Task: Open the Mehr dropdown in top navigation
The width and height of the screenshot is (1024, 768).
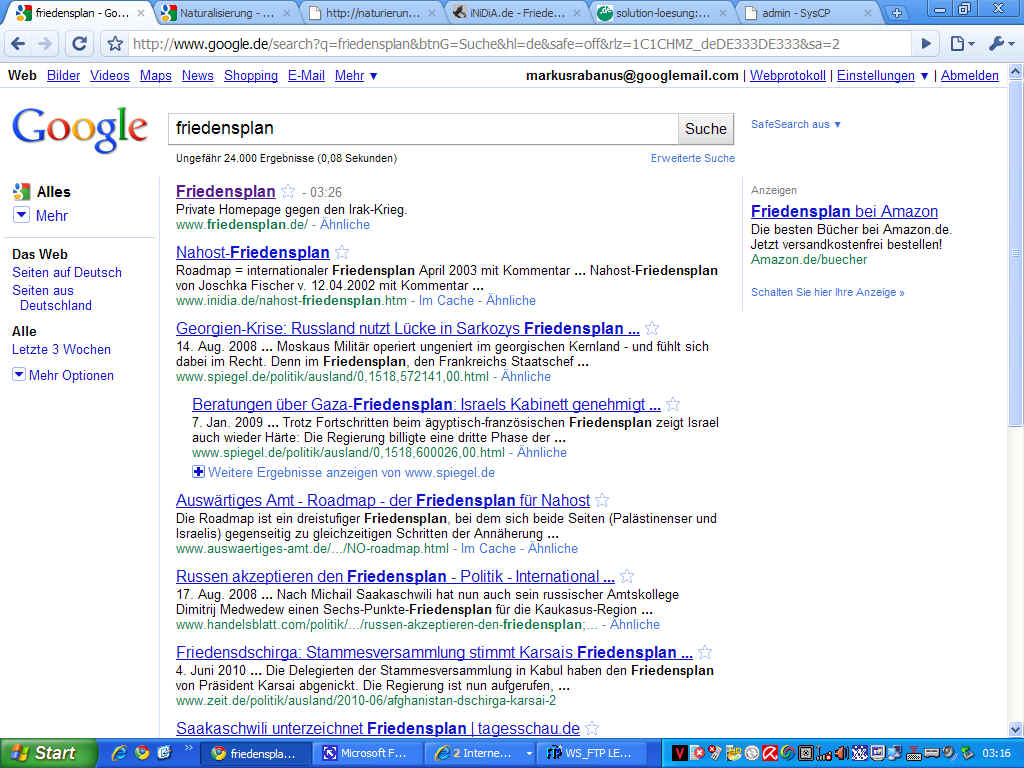Action: click(x=356, y=76)
